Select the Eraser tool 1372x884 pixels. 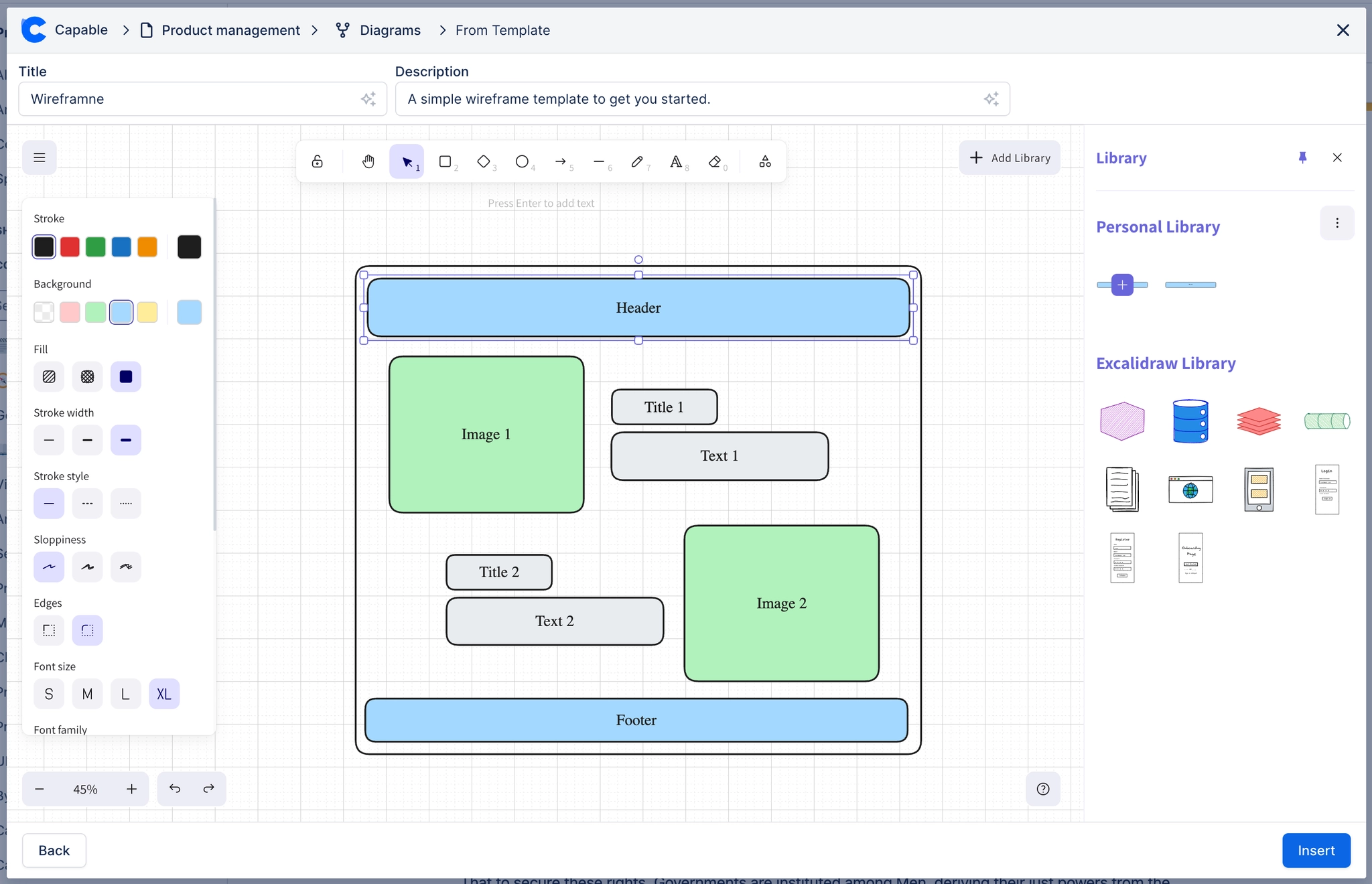715,161
